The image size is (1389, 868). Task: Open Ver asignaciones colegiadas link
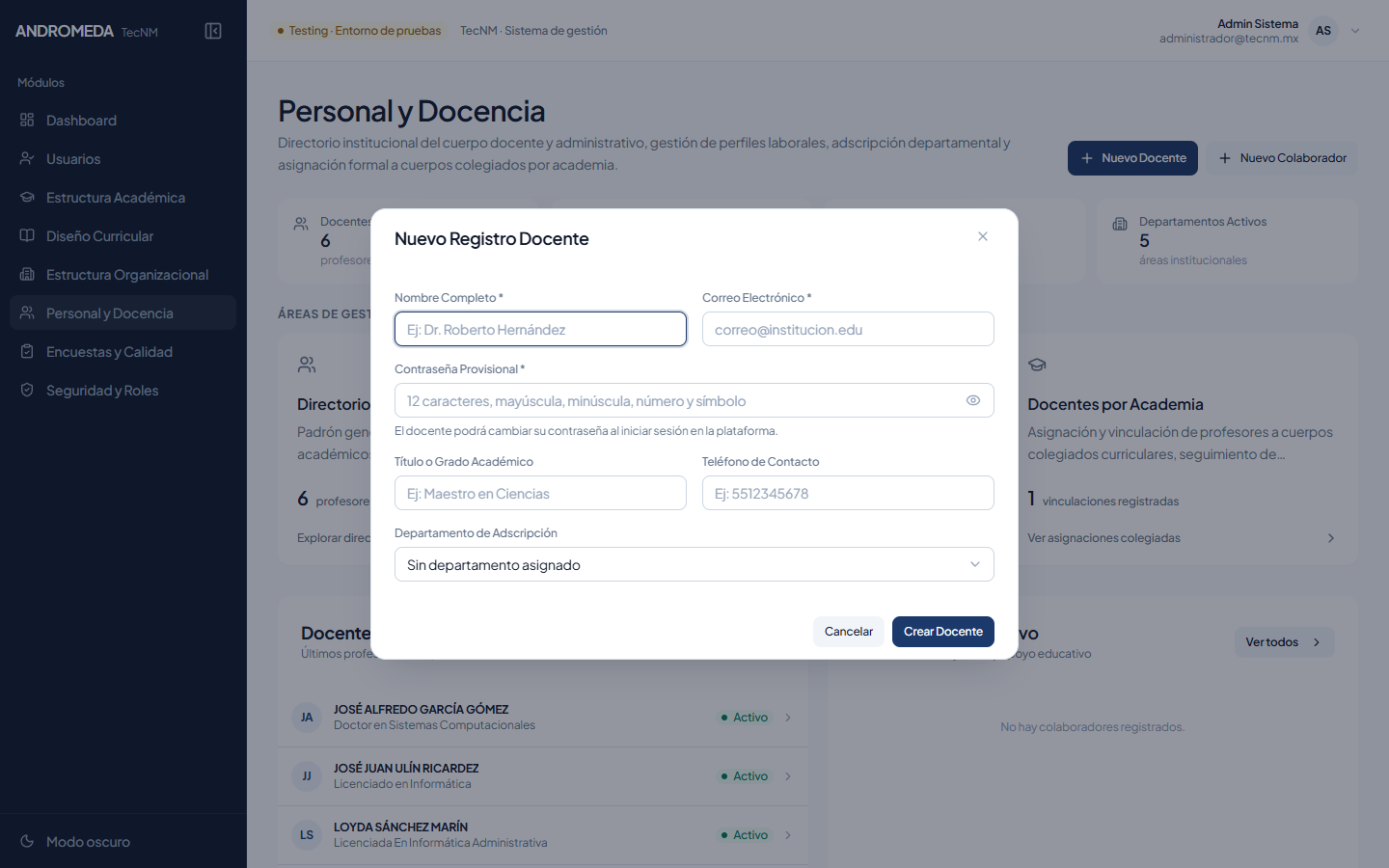[1103, 538]
